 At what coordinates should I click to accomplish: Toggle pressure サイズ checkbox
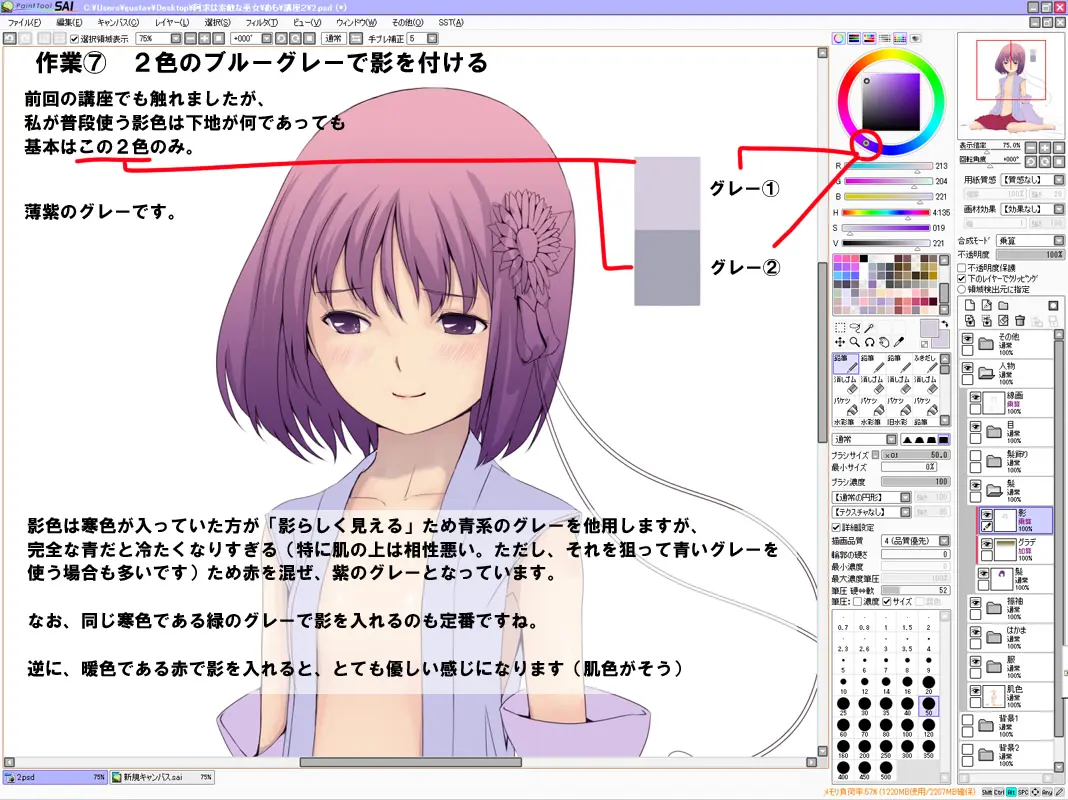(x=887, y=602)
